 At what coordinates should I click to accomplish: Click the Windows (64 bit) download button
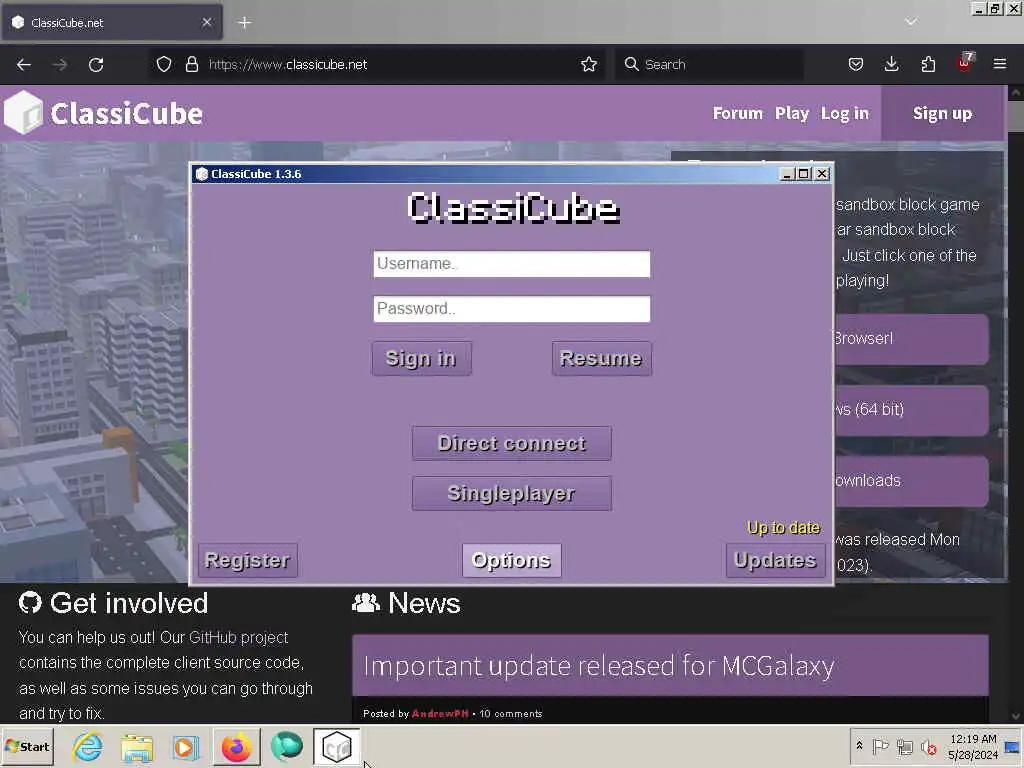912,410
